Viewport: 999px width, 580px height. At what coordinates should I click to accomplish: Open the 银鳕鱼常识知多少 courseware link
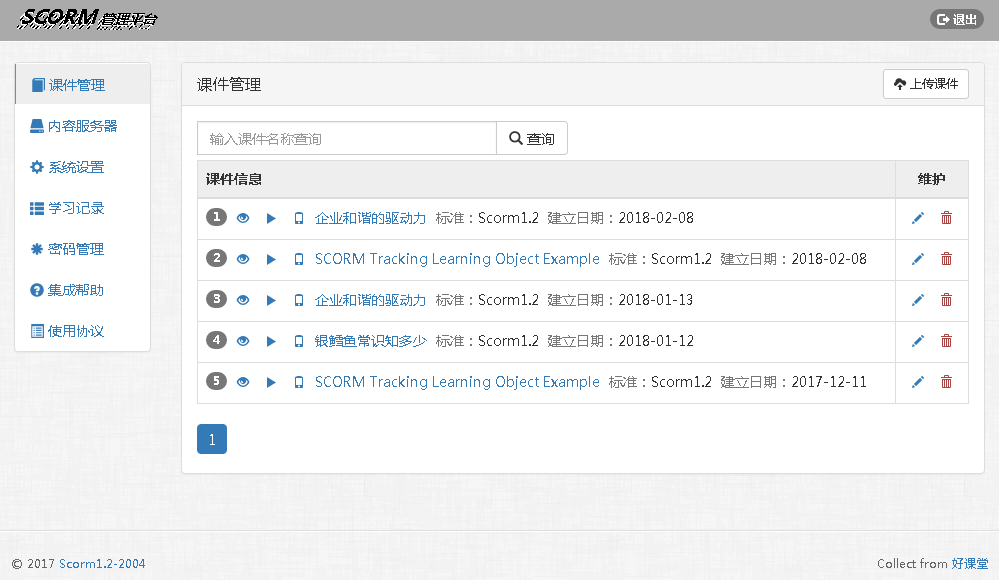point(370,341)
